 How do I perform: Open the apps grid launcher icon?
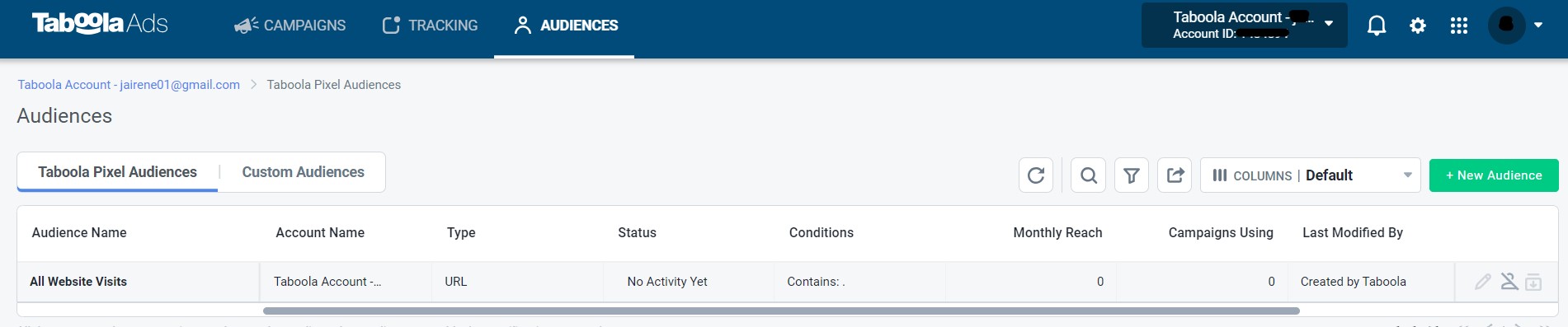coord(1459,26)
